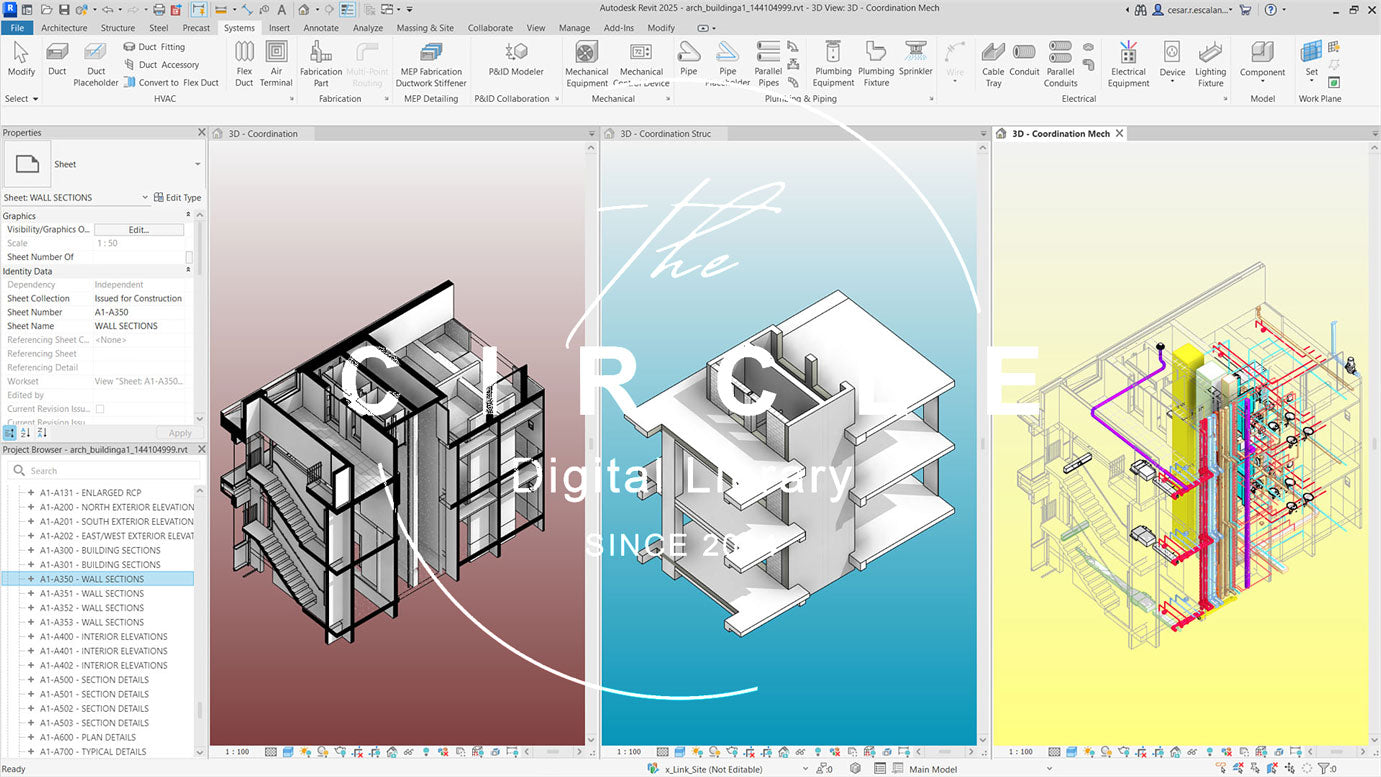Select the Parallel Pipes tool
This screenshot has height=777, width=1381.
point(768,64)
